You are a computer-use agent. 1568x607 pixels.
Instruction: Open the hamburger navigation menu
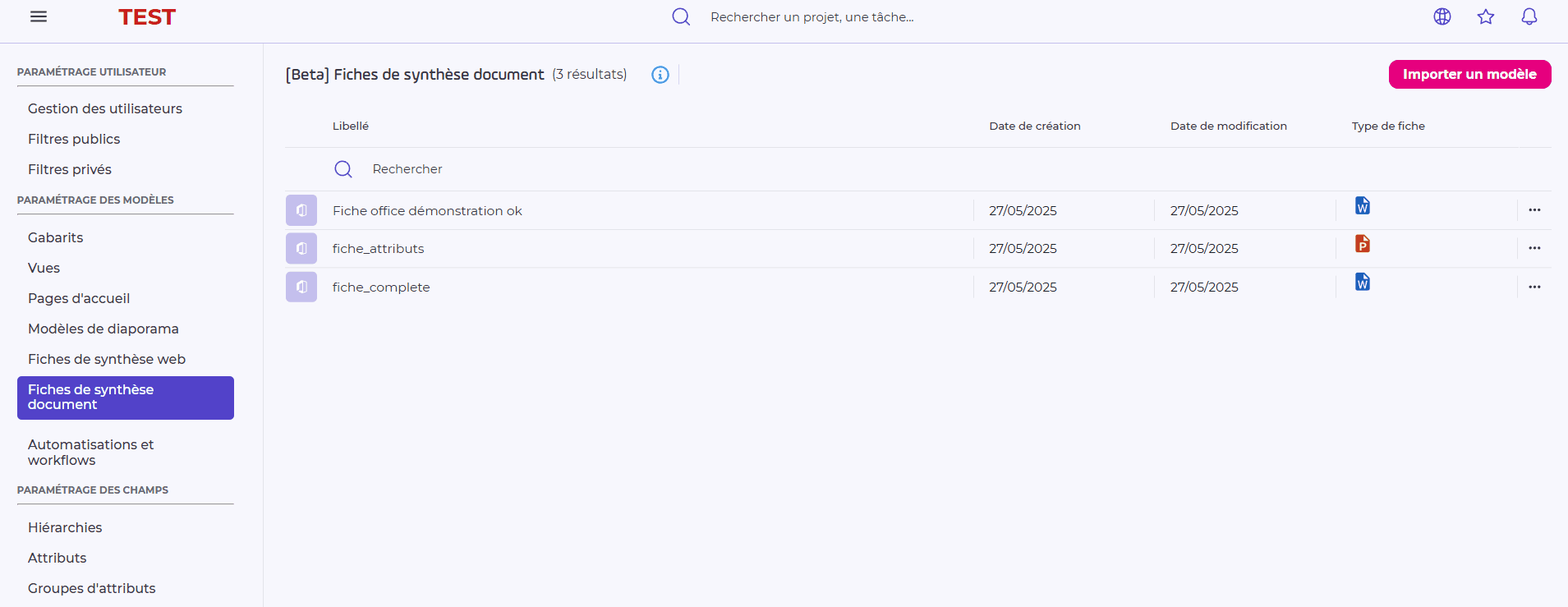coord(39,16)
